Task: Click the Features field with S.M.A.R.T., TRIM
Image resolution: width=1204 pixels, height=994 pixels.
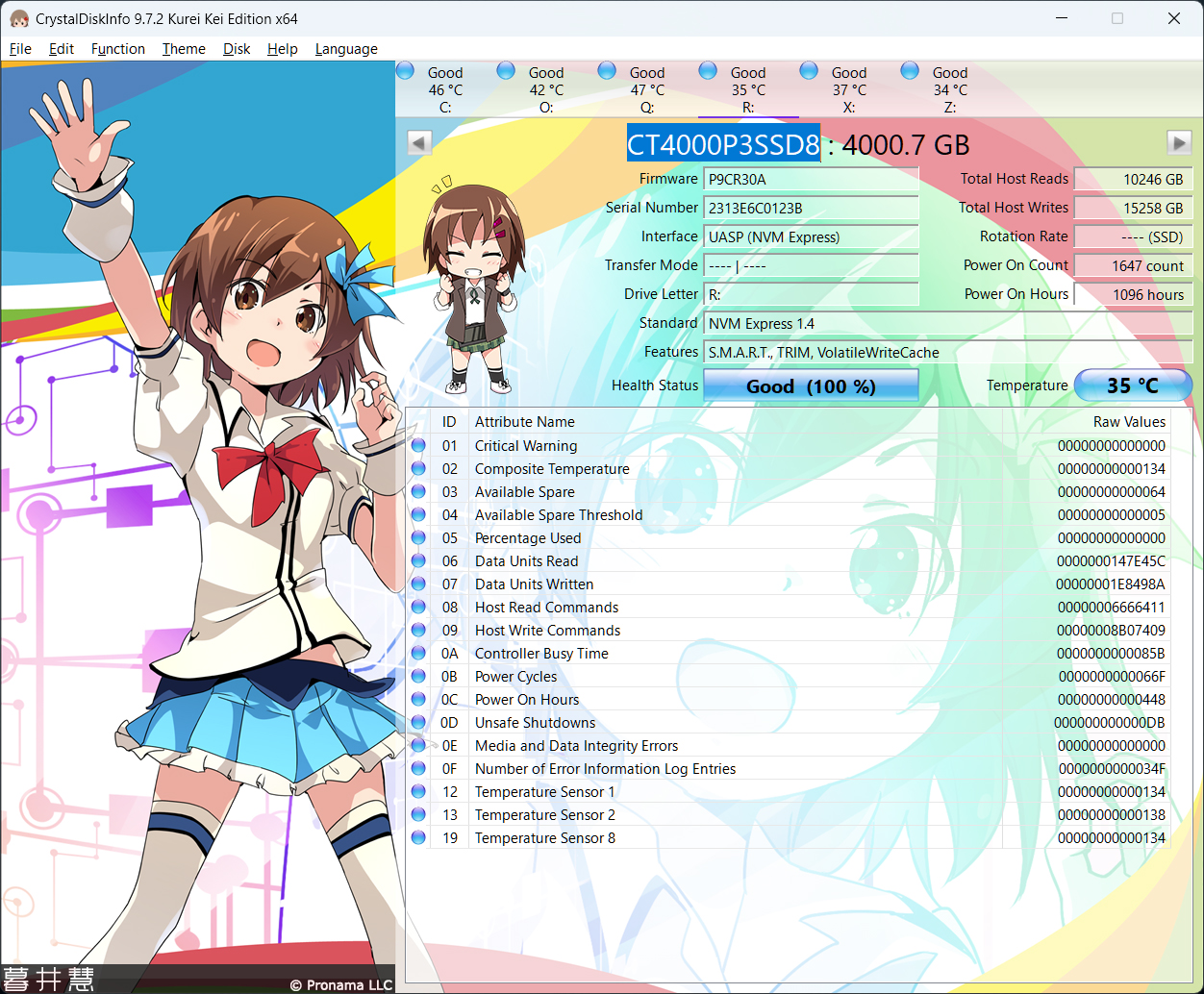Action: [948, 352]
